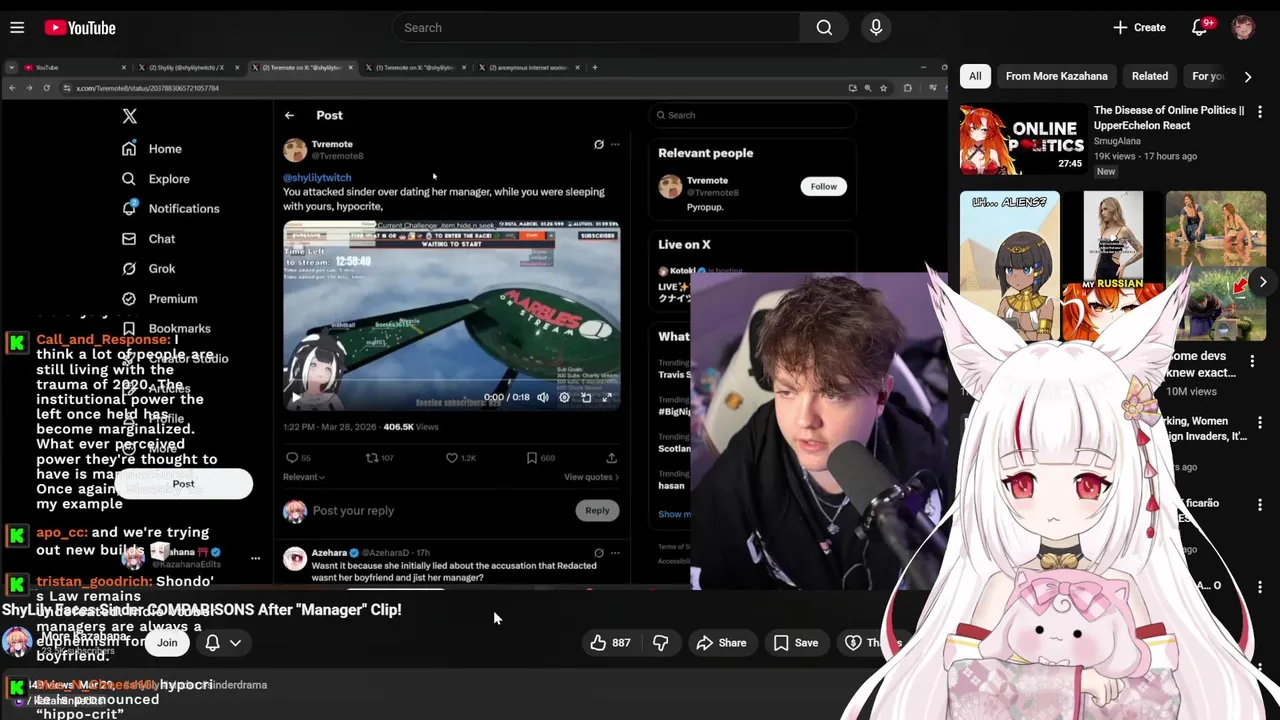Viewport: 1280px width, 720px height.
Task: Go to the YouTube home logo
Action: [x=80, y=28]
